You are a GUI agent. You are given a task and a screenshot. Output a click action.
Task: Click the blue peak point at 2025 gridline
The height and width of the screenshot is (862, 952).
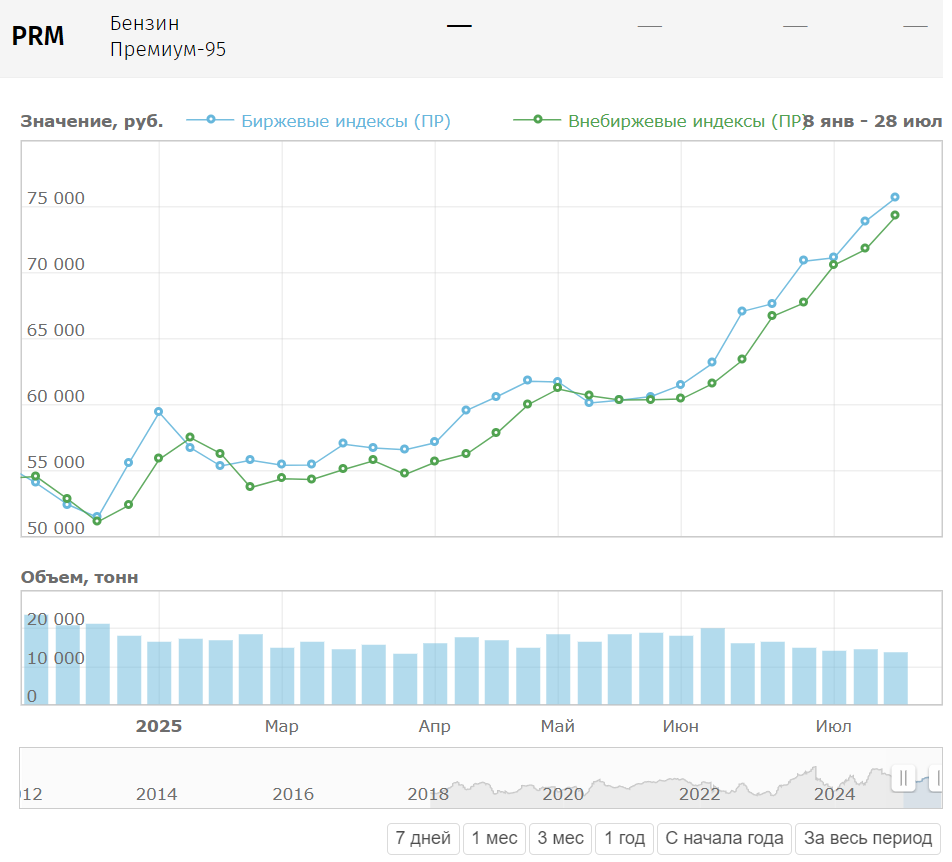click(158, 412)
